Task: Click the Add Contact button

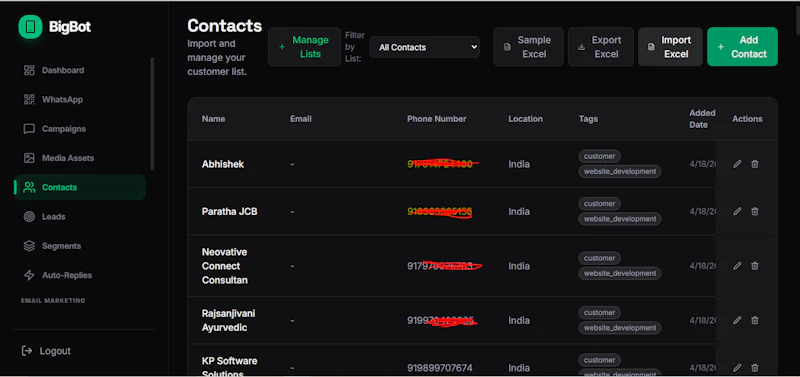Action: 742,47
